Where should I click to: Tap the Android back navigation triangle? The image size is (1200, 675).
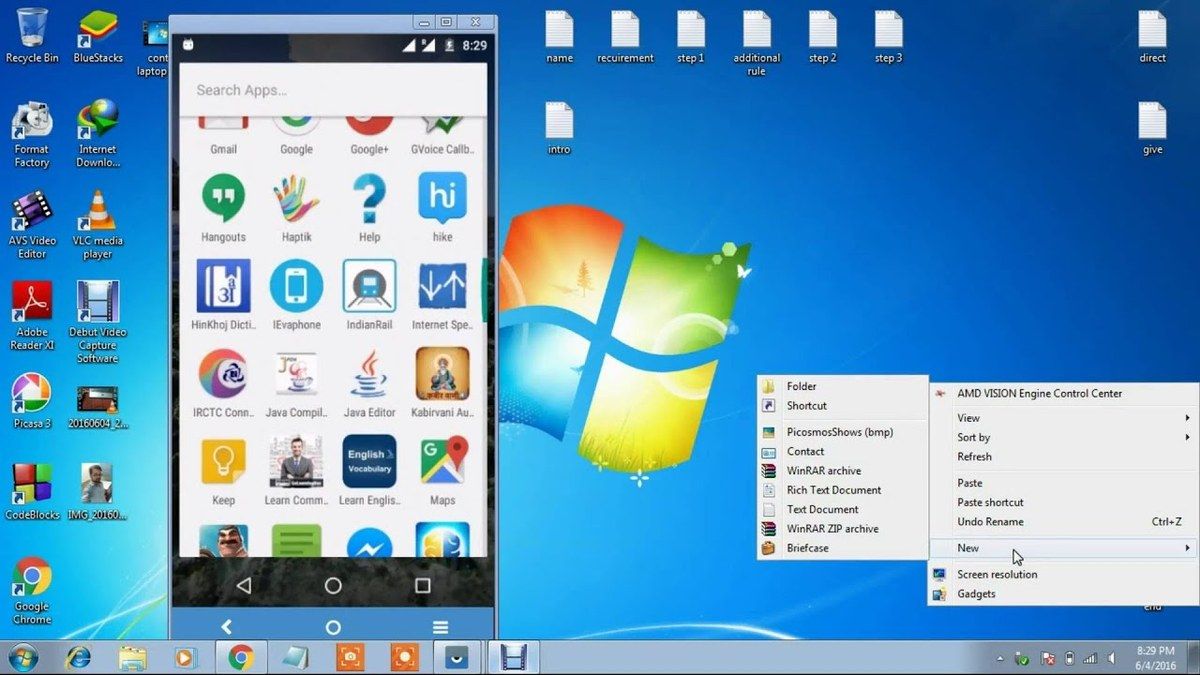(243, 585)
